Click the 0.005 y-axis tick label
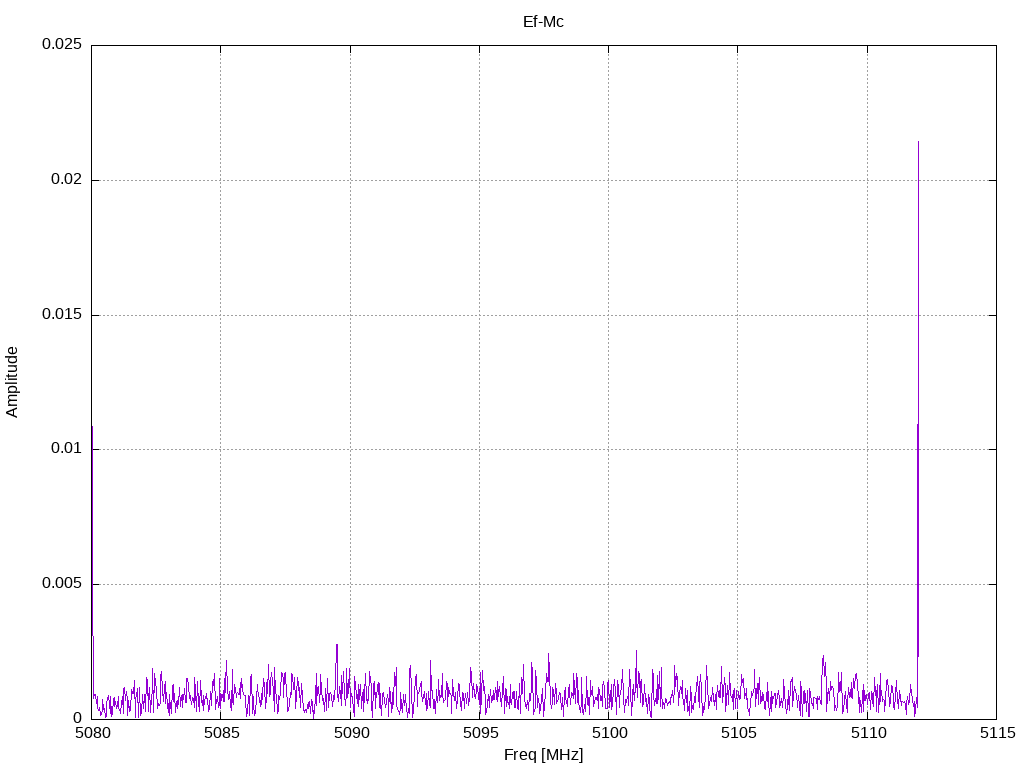 point(62,583)
